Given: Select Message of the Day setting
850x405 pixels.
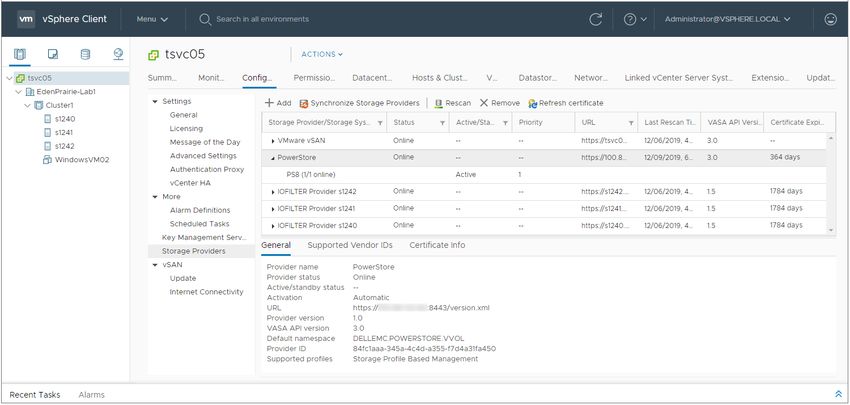Looking at the screenshot, I should click(x=204, y=142).
